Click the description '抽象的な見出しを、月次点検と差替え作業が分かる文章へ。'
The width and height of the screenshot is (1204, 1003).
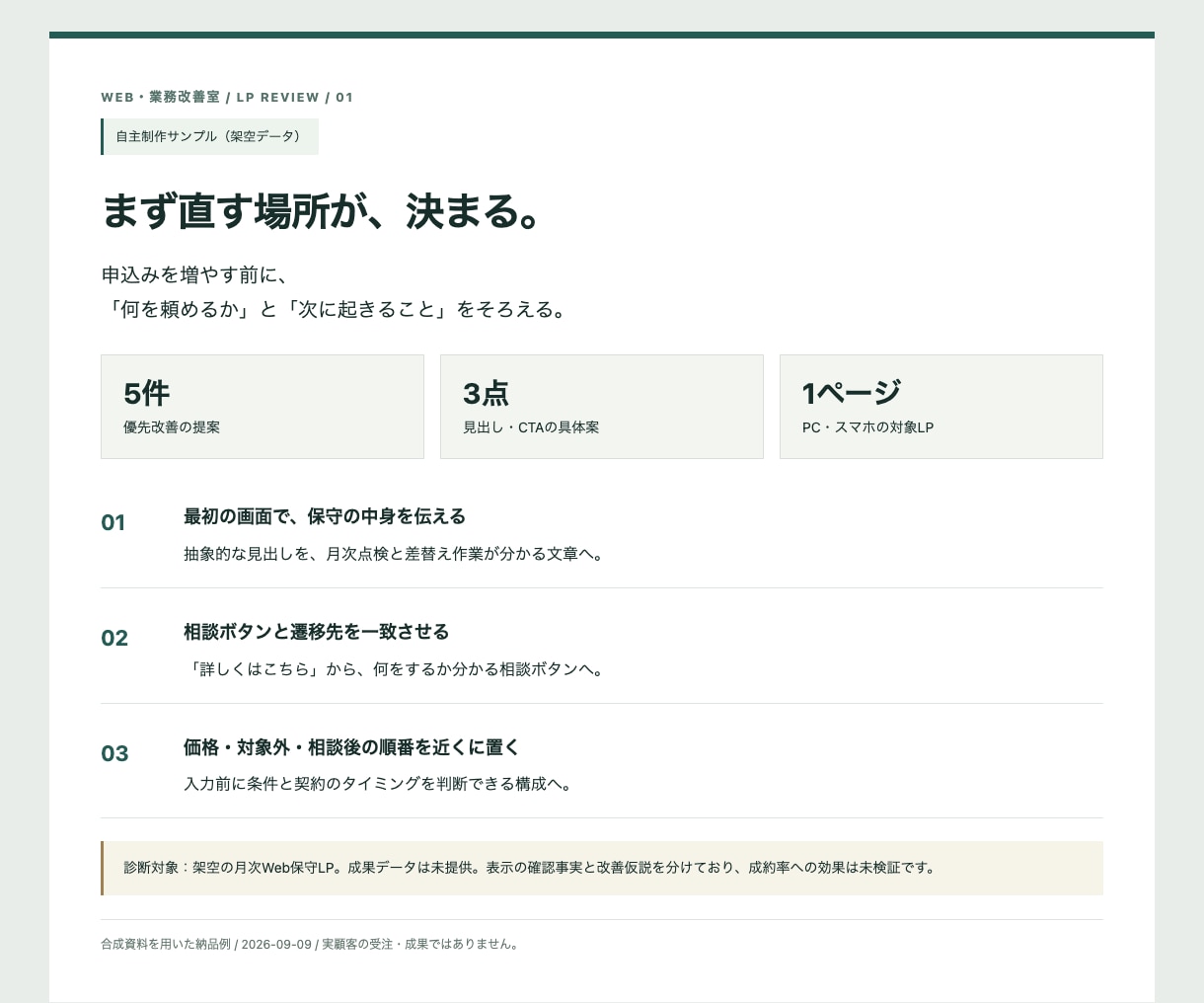pos(395,554)
